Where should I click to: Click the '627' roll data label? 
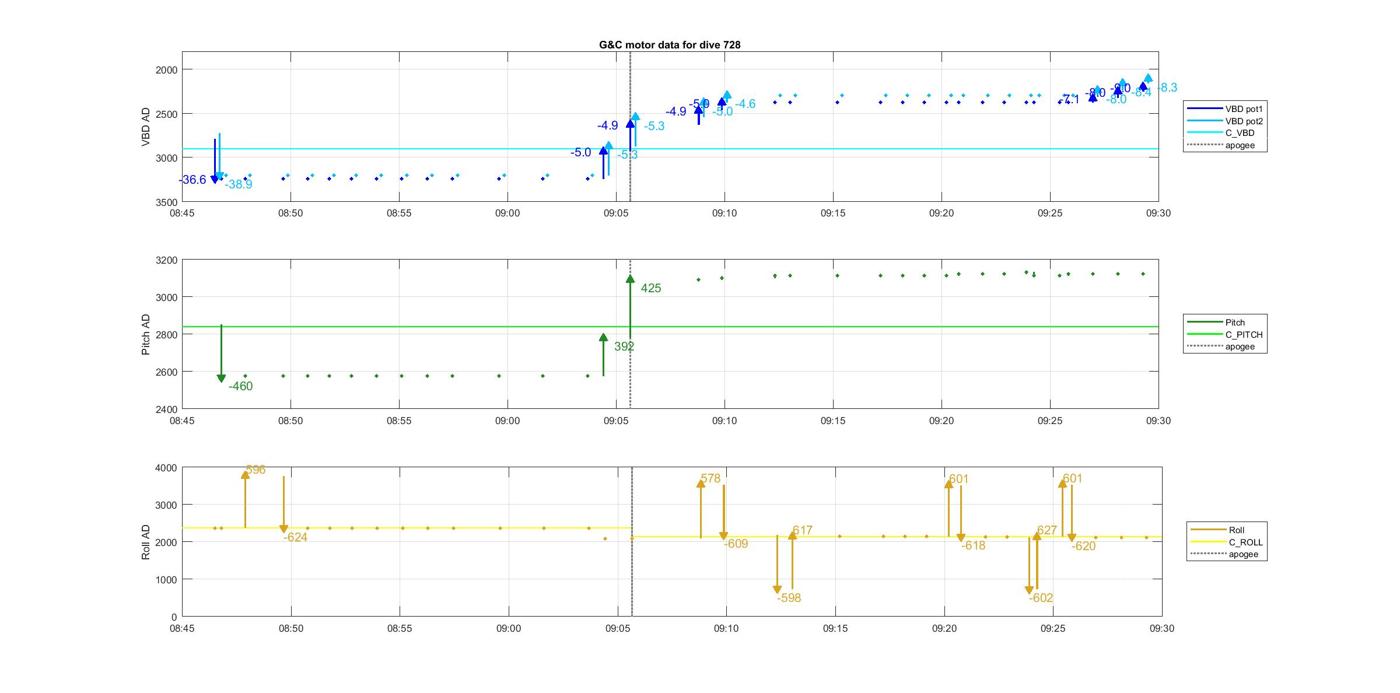(1047, 531)
